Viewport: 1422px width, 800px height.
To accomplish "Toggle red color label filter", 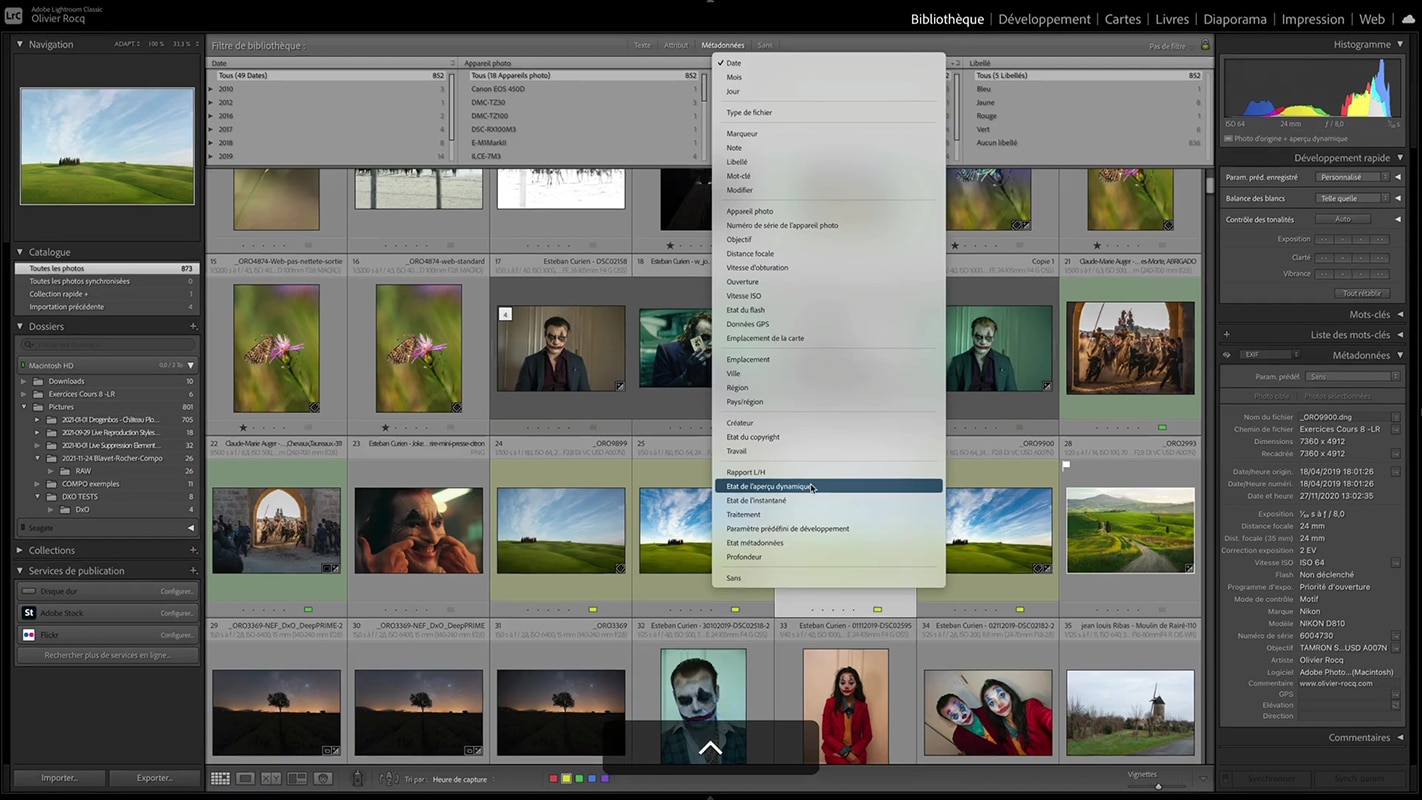I will 555,778.
